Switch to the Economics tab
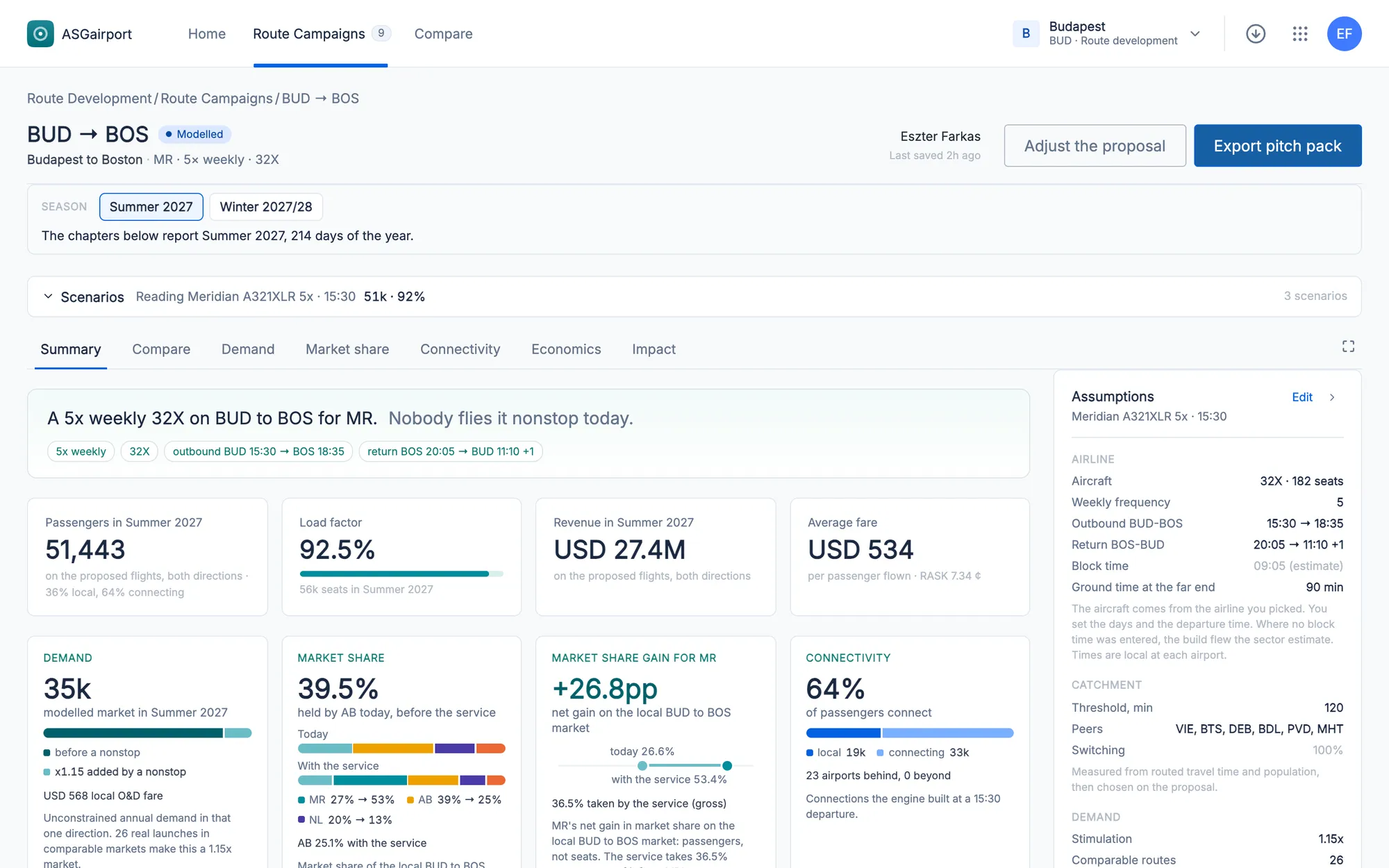 (x=566, y=349)
